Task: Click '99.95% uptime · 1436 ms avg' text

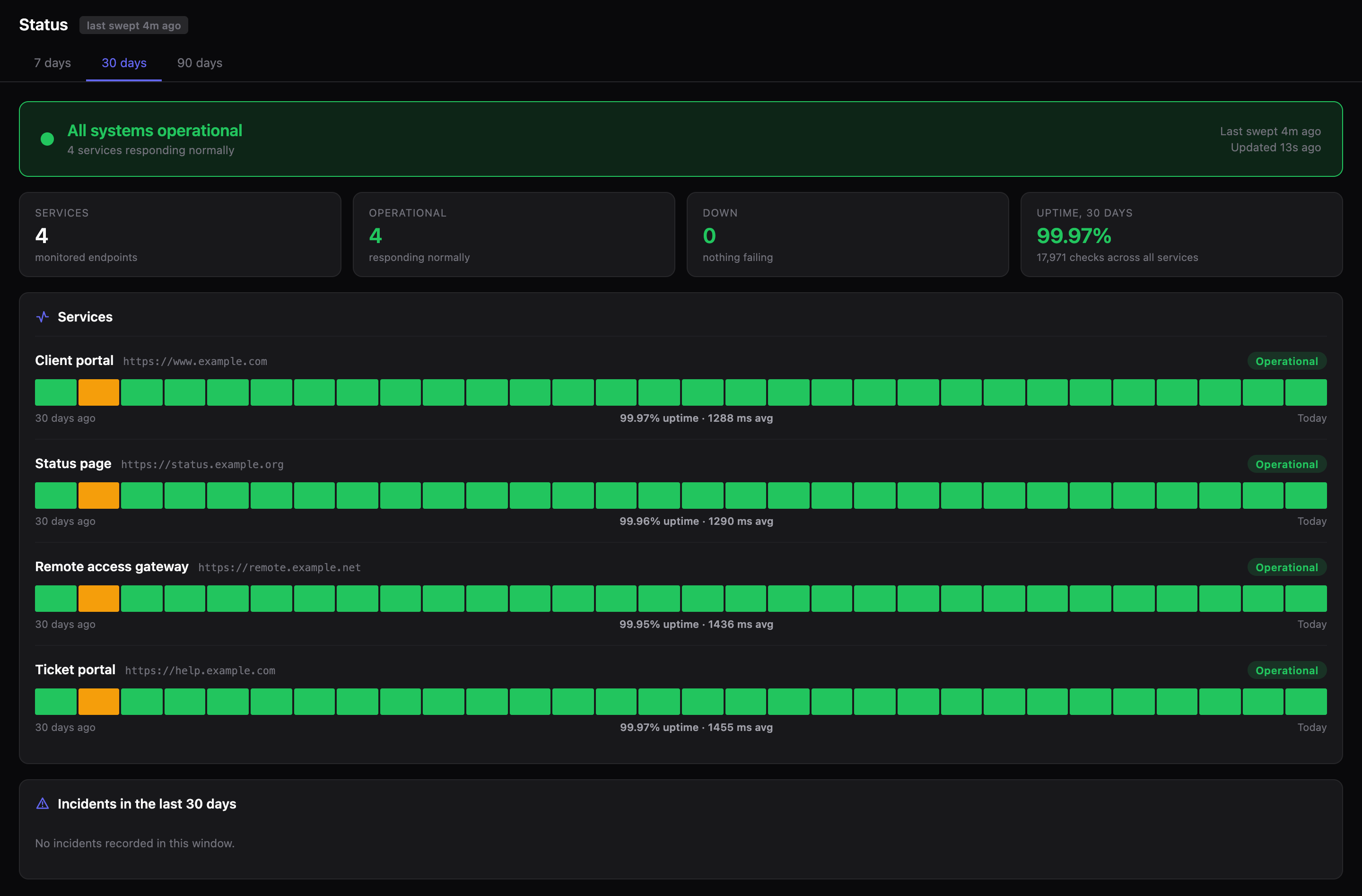Action: coord(697,624)
